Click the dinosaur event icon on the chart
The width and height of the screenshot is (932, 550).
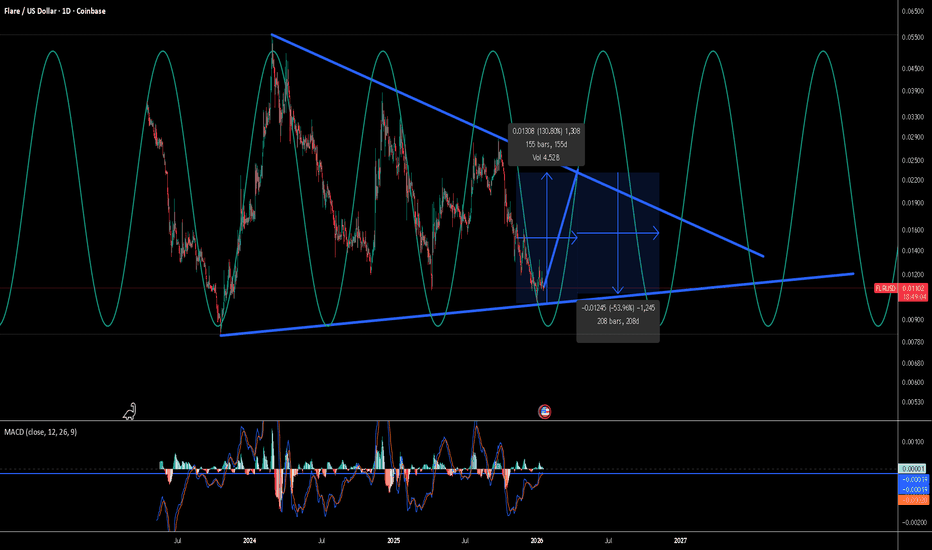coord(130,410)
